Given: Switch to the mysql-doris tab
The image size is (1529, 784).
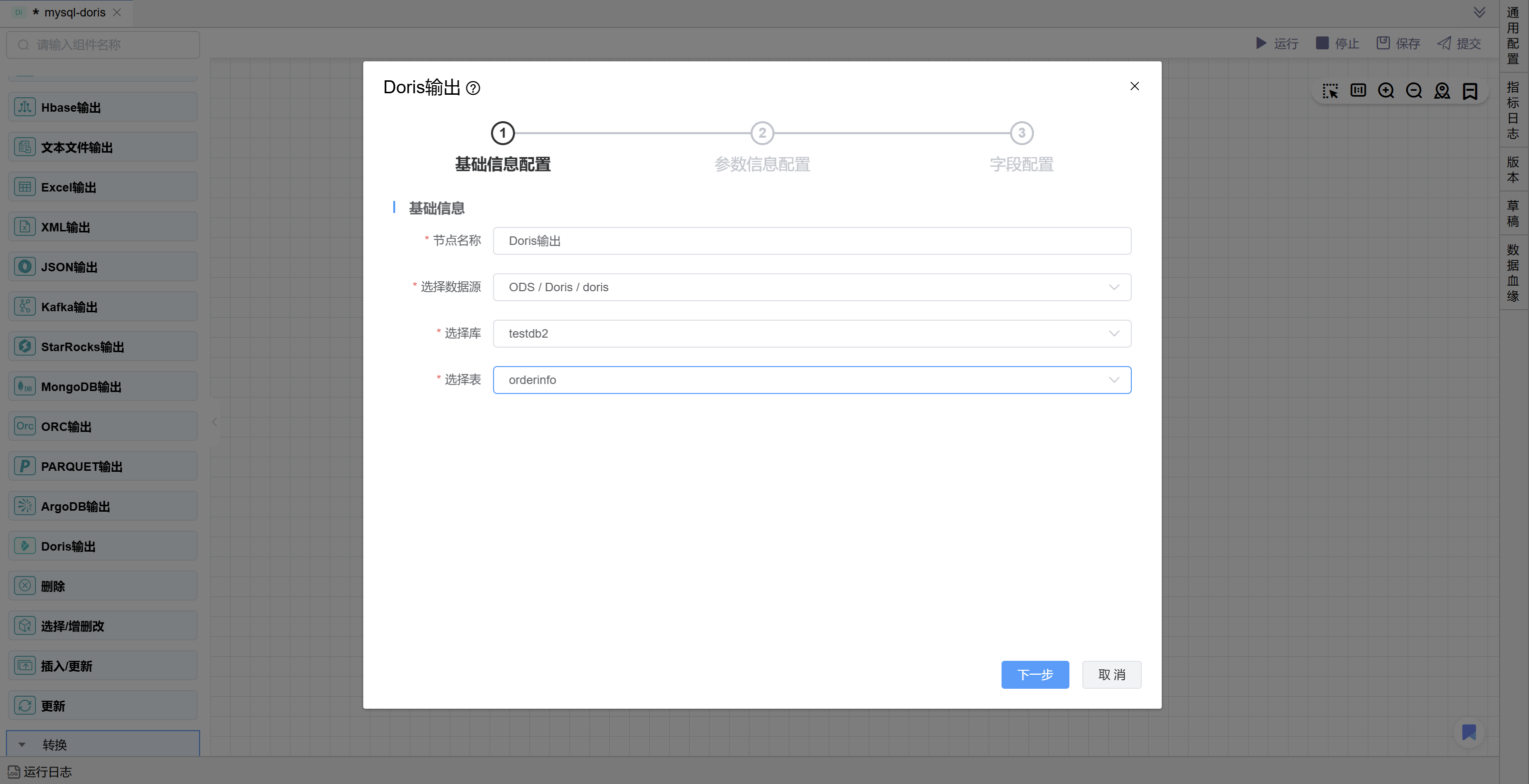Looking at the screenshot, I should point(74,12).
